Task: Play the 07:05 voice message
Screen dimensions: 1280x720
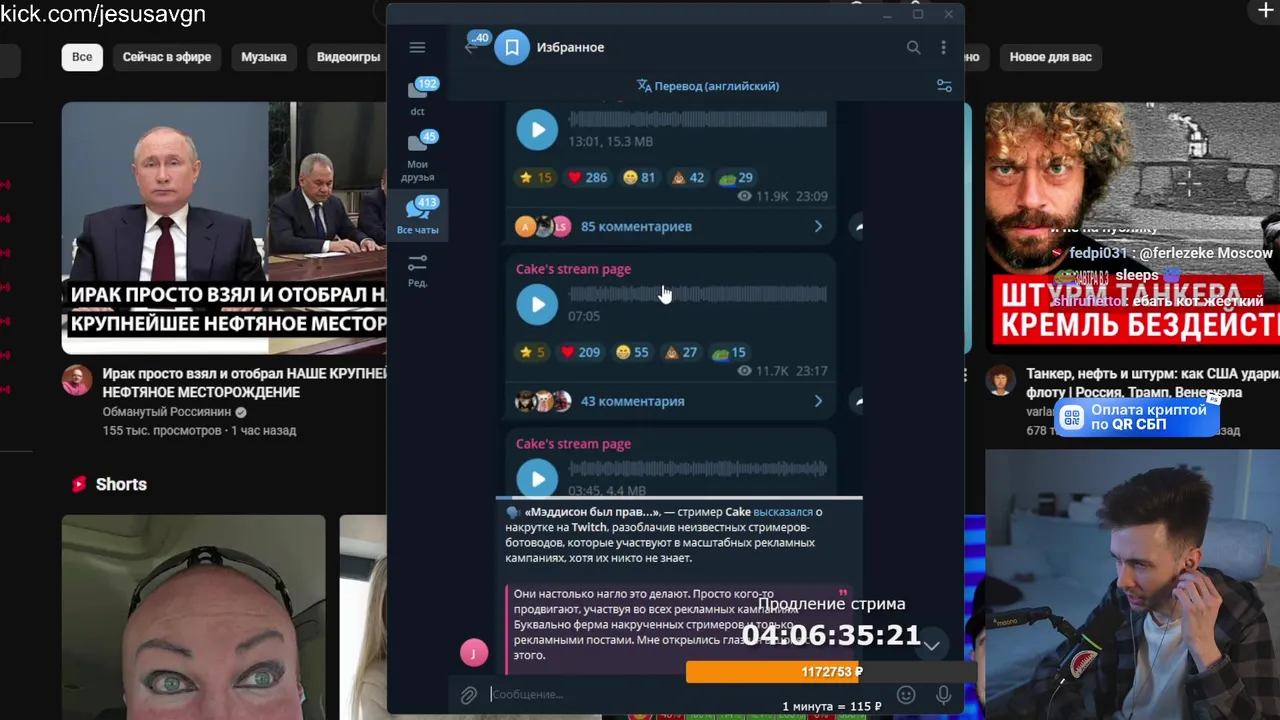Action: point(537,304)
